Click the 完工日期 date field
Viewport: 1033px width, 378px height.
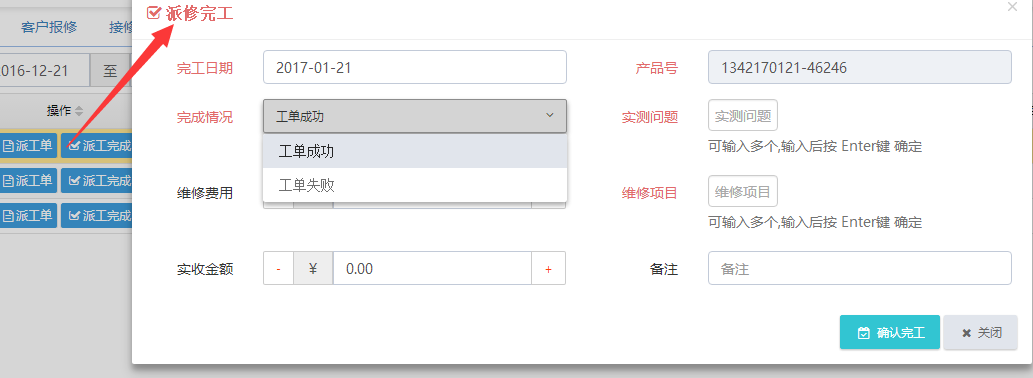(x=415, y=67)
